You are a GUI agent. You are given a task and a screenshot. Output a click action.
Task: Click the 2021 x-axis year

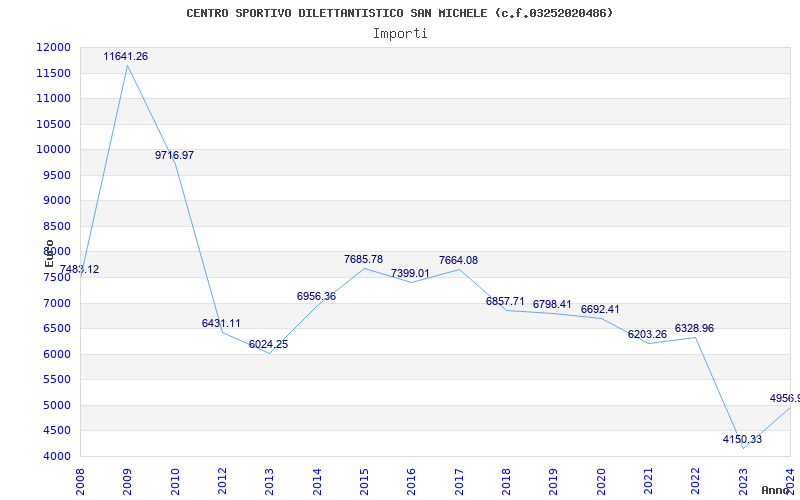click(648, 482)
